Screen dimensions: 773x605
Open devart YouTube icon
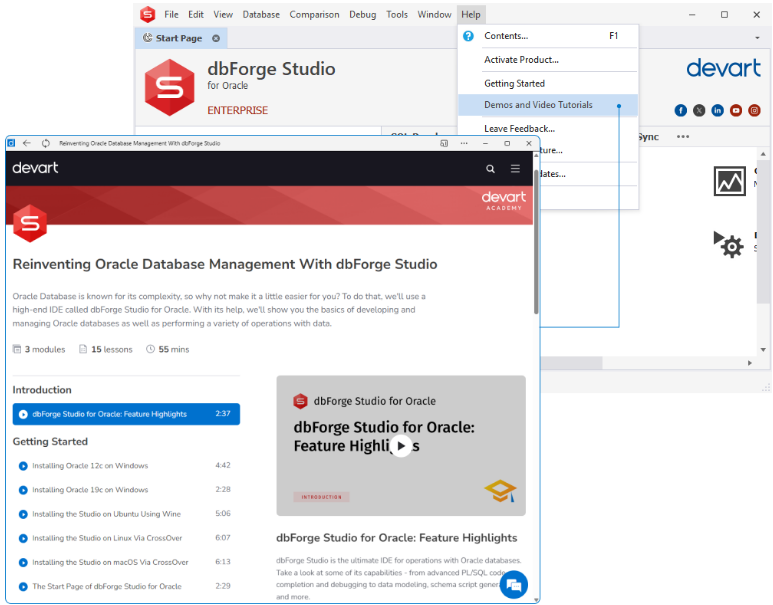point(736,110)
